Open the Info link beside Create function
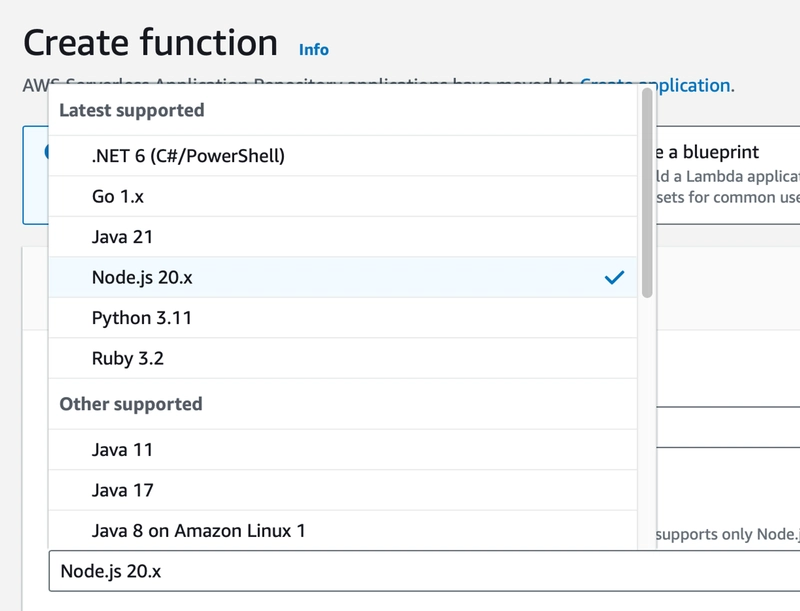Viewport: 800px width, 611px height. [314, 49]
